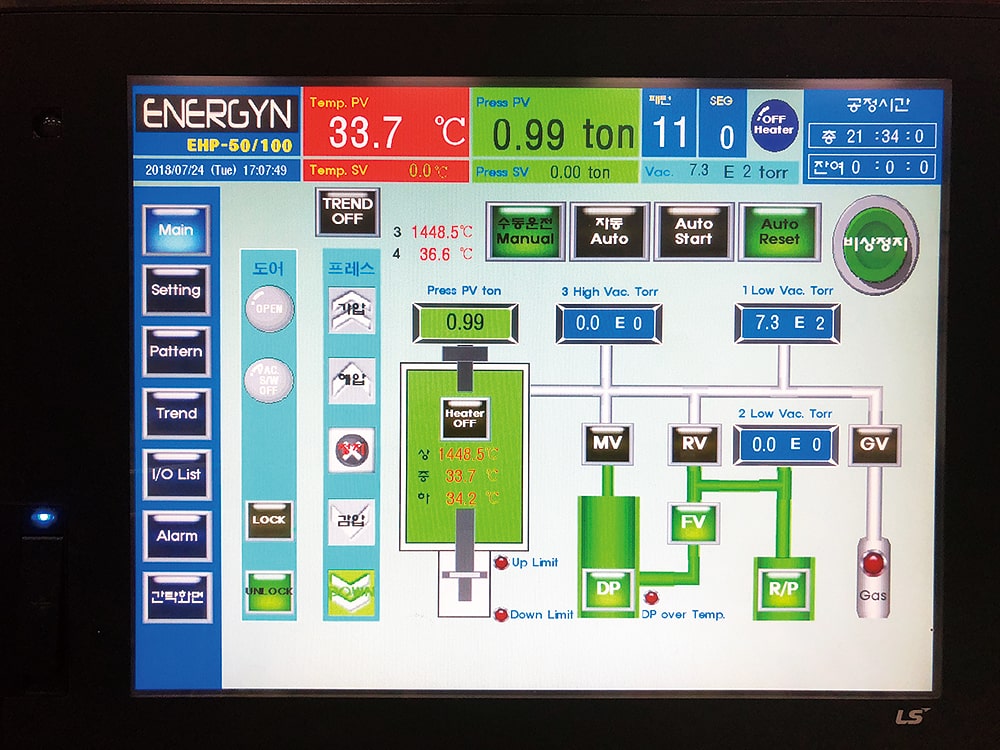
Task: Click the 감압 pressure-release arrow
Action: (x=351, y=522)
